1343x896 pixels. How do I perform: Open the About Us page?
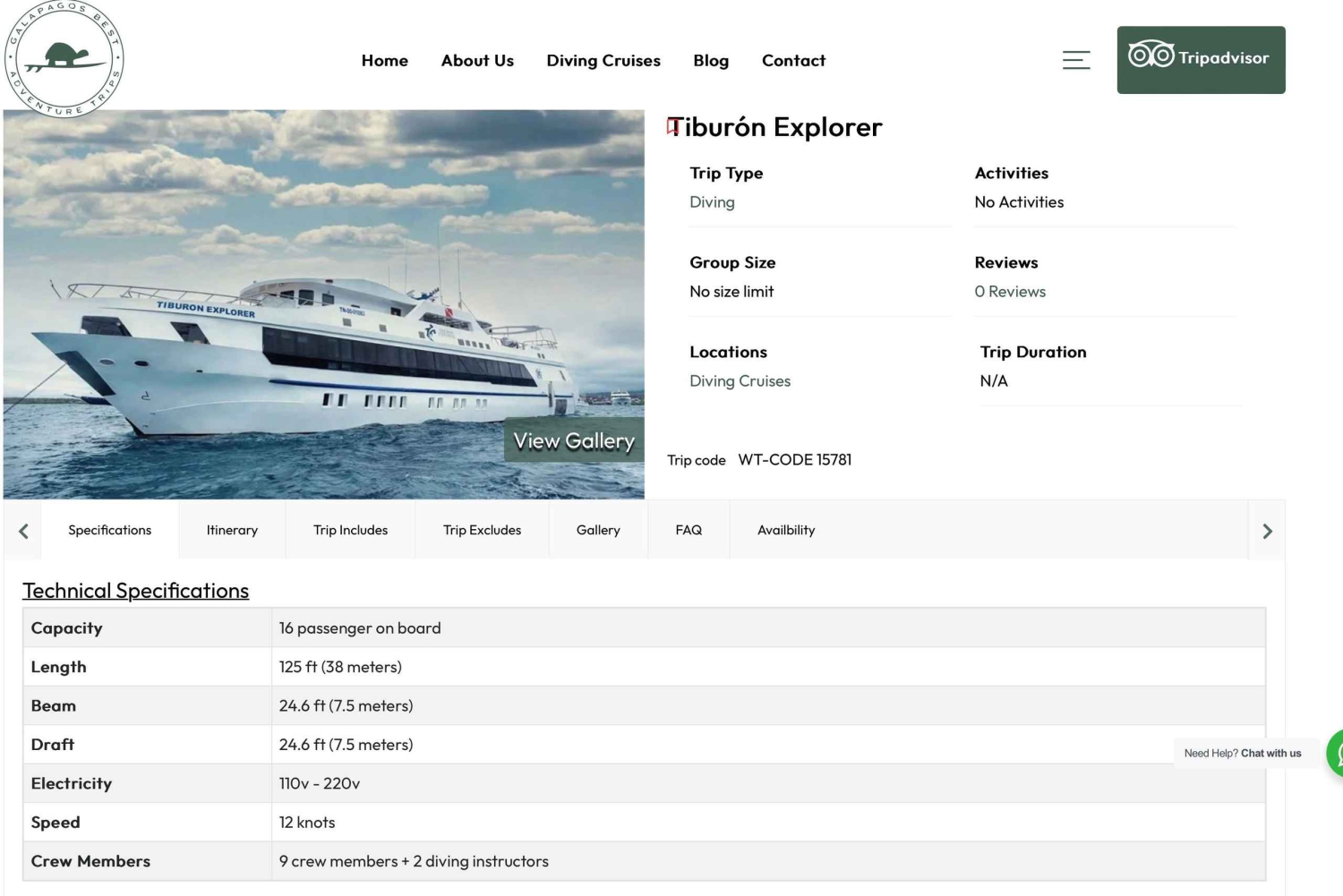477,61
